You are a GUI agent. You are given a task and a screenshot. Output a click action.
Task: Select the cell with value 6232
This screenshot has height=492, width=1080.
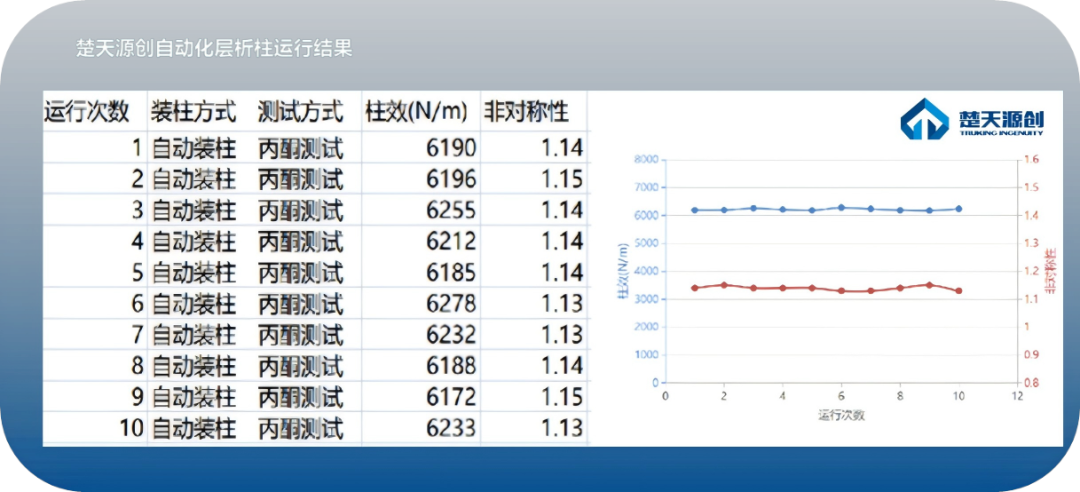click(x=451, y=335)
